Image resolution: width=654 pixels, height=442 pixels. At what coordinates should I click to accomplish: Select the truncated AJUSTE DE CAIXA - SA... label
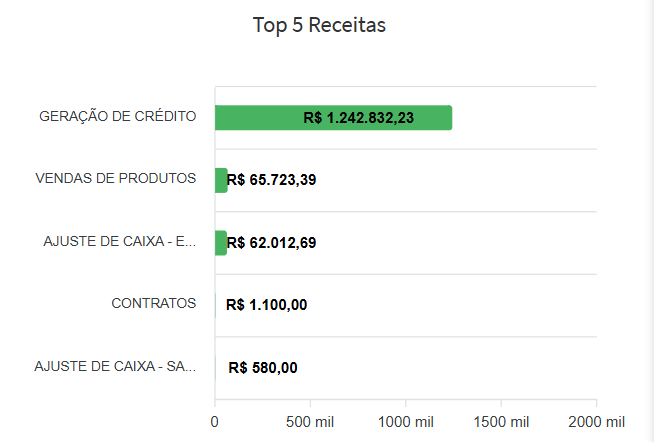tap(115, 365)
